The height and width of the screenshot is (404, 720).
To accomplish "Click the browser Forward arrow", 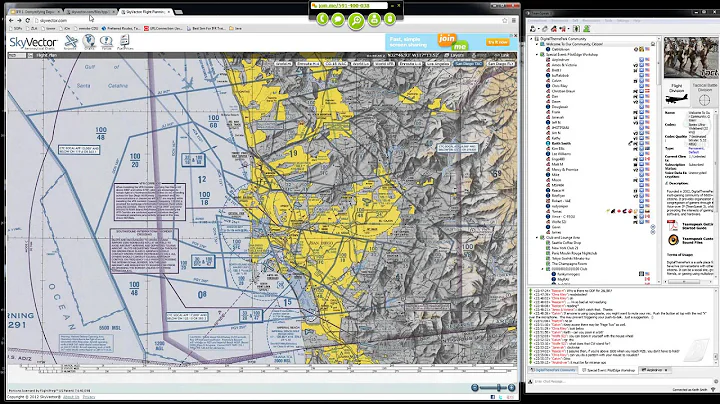I will [19, 20].
